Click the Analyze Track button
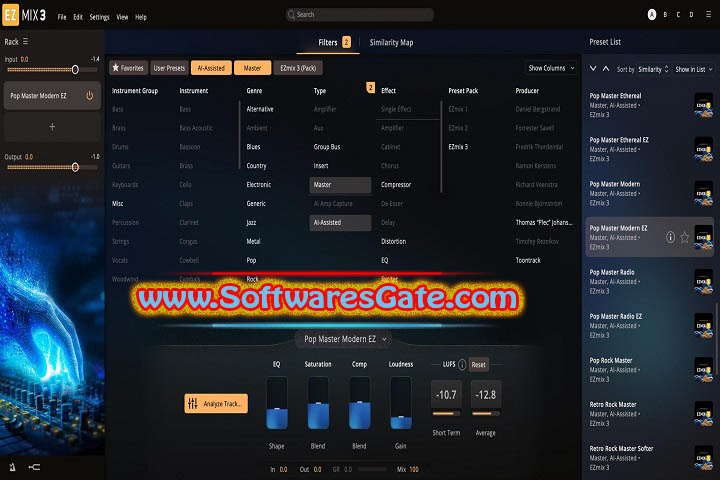The image size is (720, 480). coord(216,403)
